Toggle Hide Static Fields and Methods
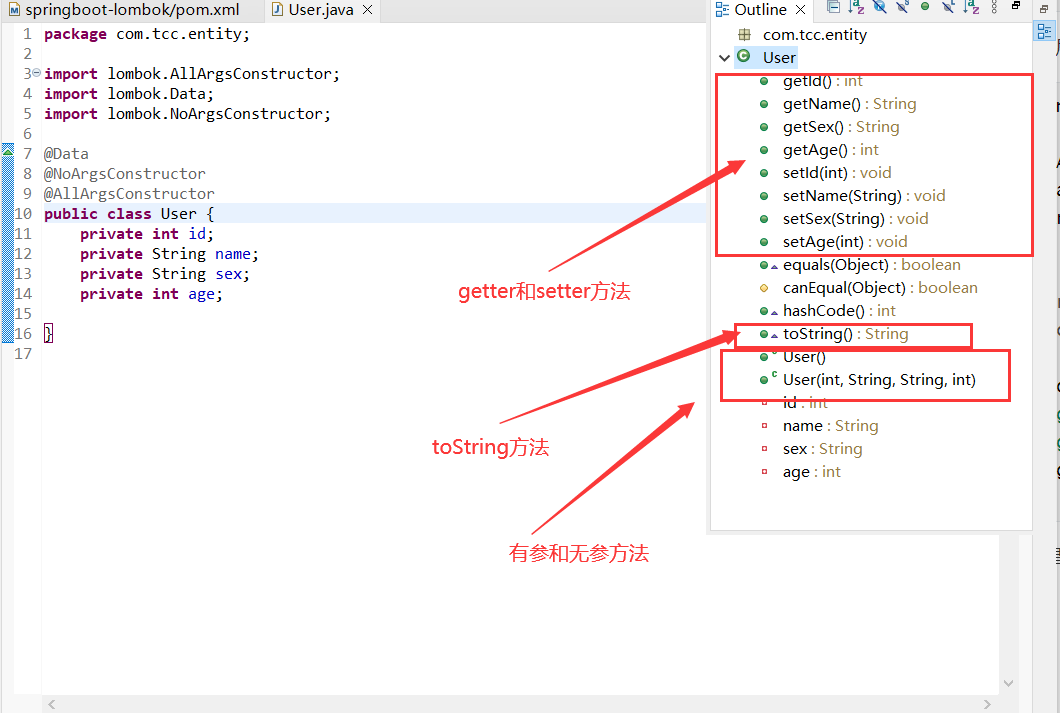The width and height of the screenshot is (1060, 713). [902, 7]
